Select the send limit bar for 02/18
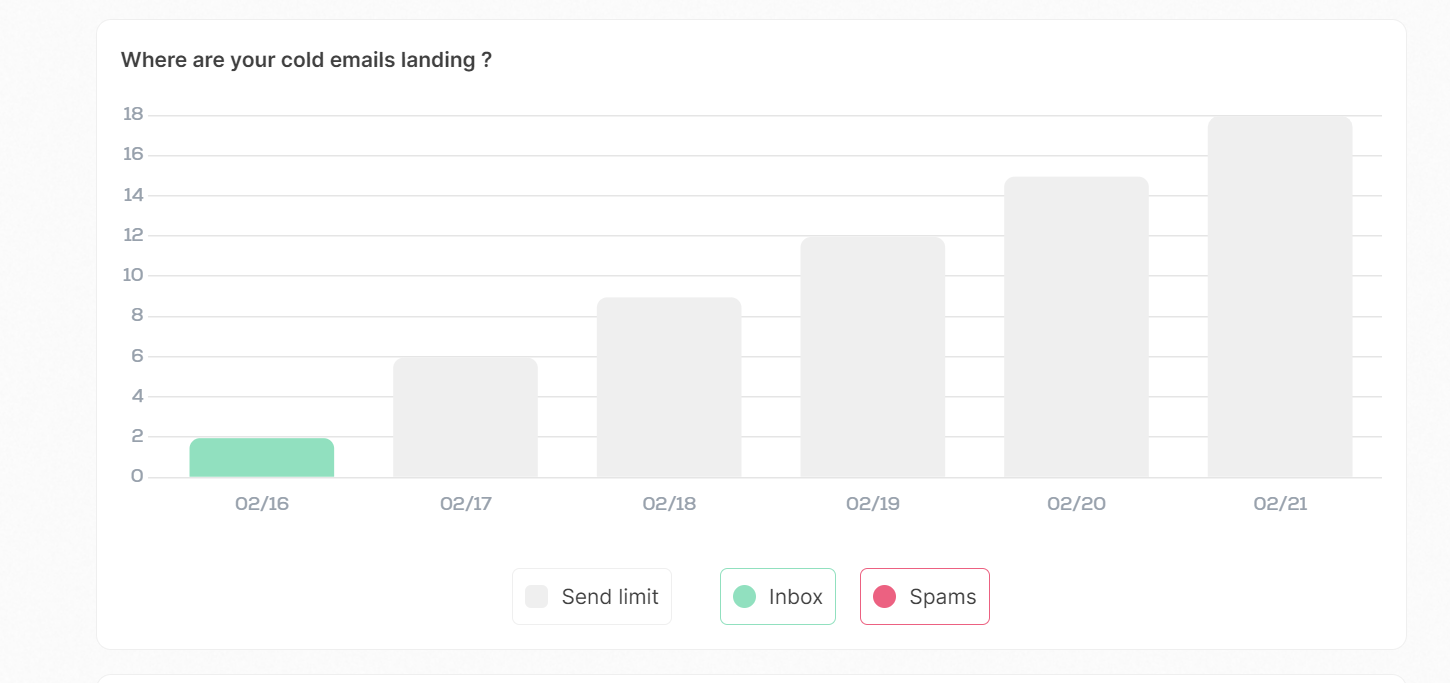The height and width of the screenshot is (683, 1450). (669, 387)
